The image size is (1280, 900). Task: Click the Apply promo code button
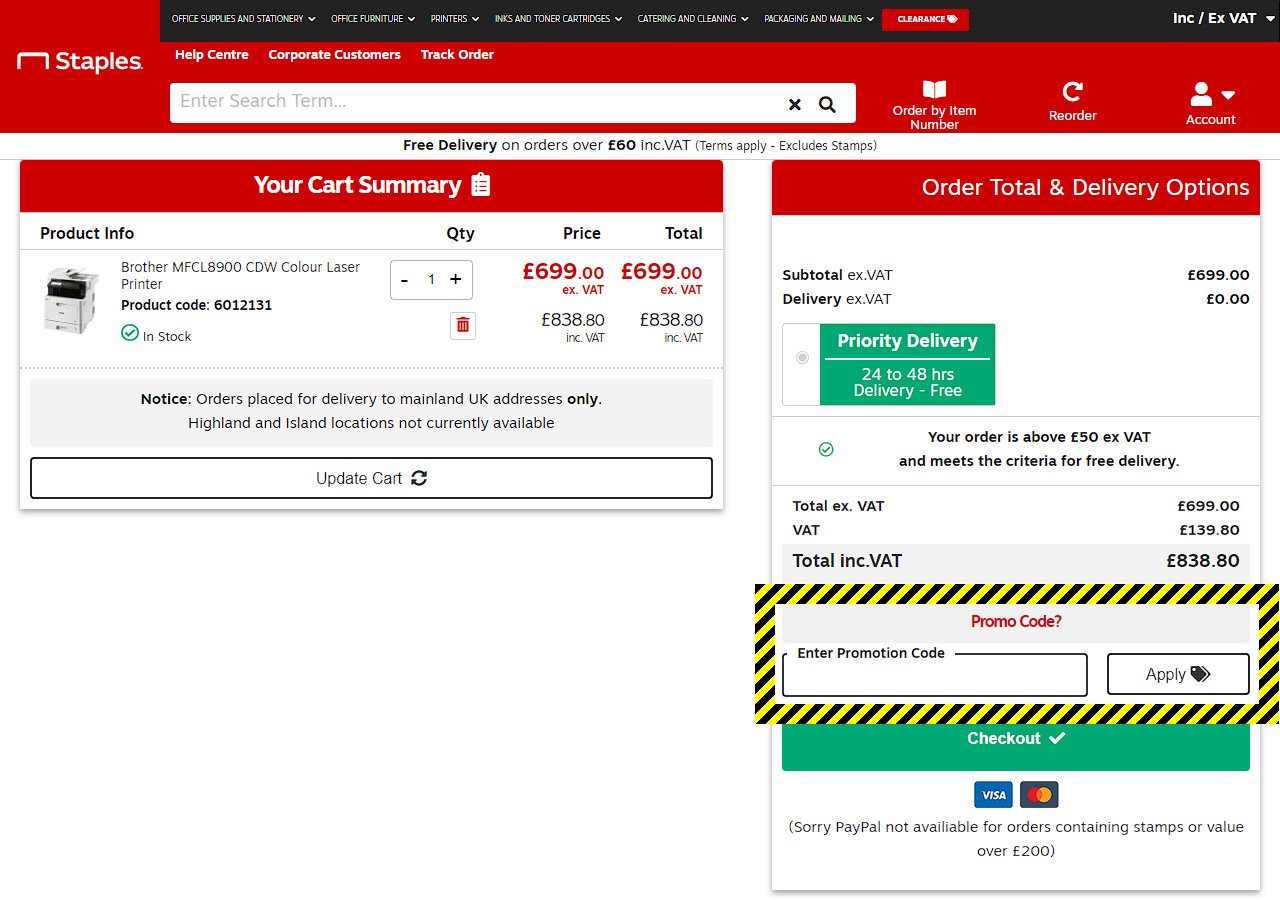point(1178,674)
